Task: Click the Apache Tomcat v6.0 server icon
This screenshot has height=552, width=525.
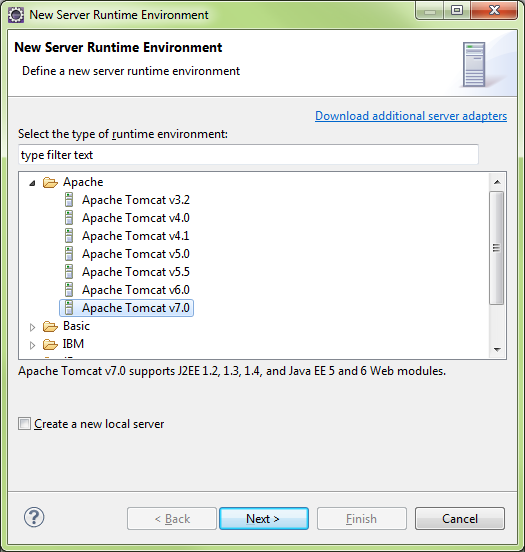Action: (x=69, y=289)
